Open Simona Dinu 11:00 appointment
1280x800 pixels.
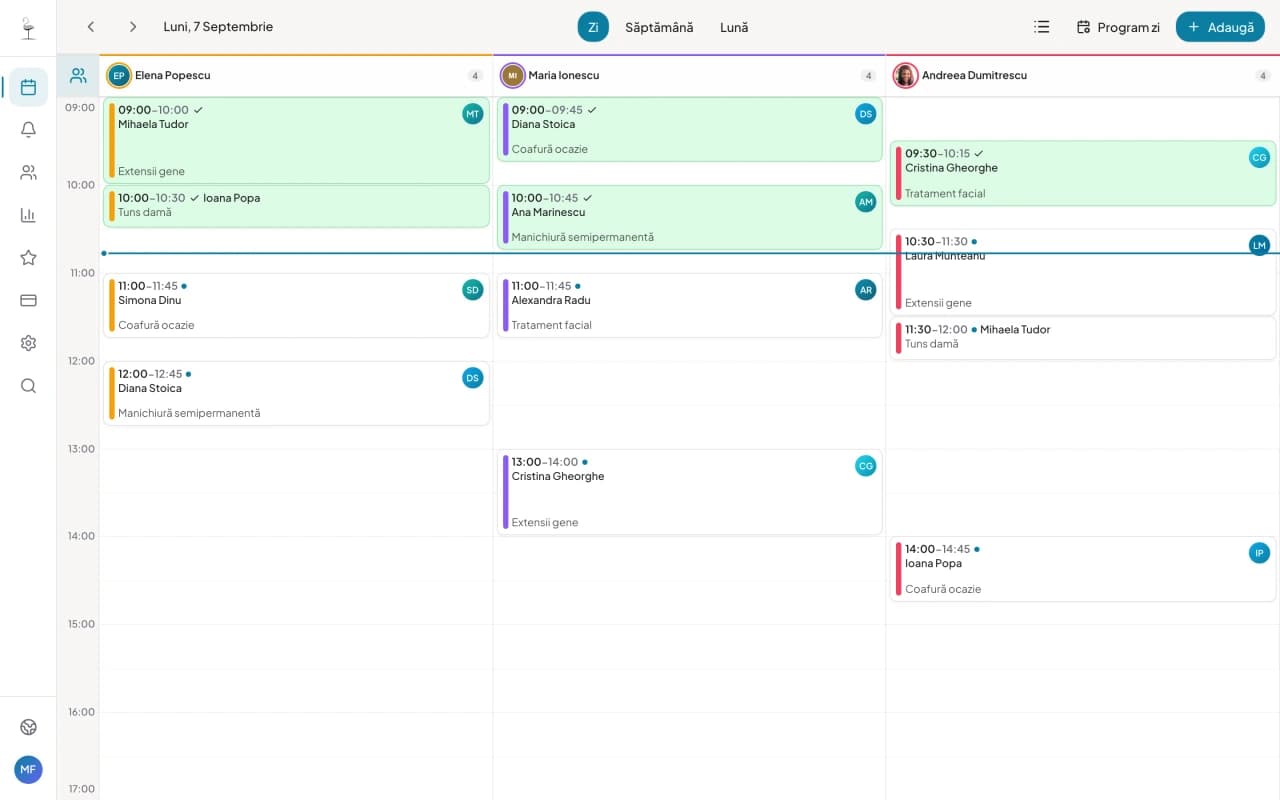tap(296, 304)
